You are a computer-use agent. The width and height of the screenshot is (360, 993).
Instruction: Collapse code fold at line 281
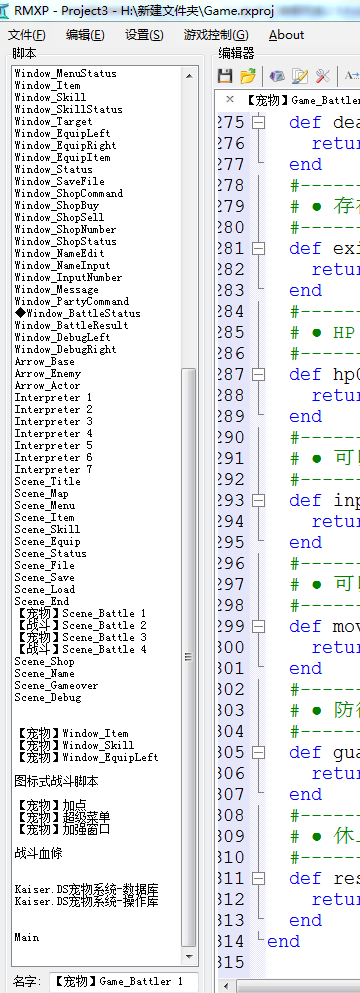258,248
